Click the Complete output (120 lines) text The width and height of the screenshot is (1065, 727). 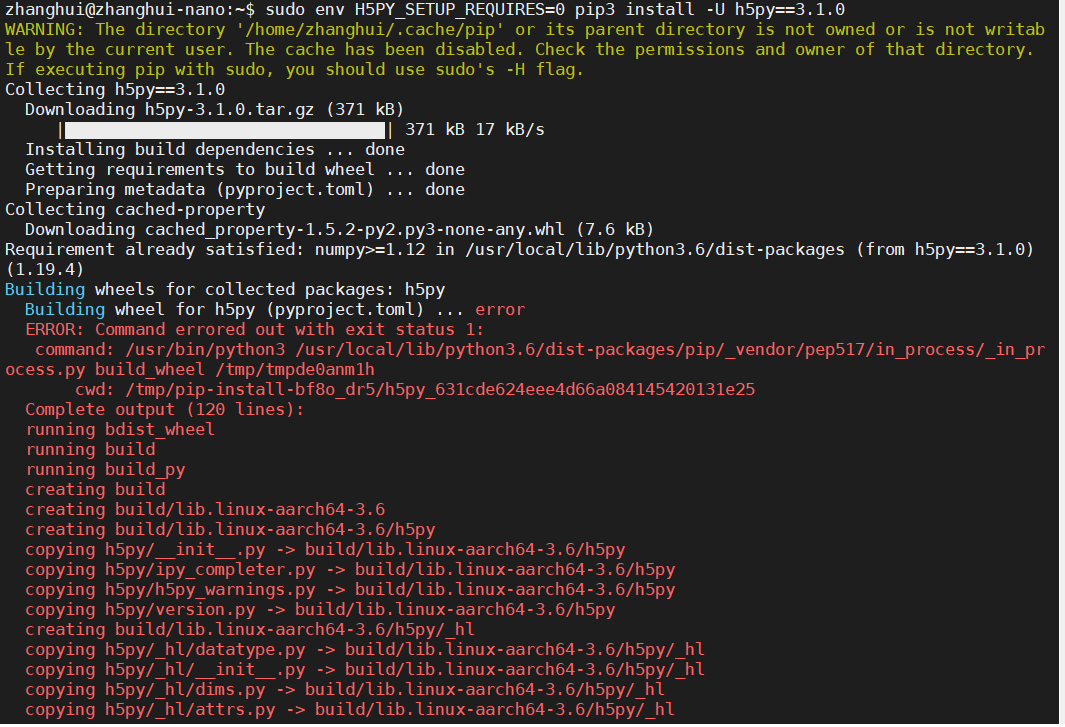tap(164, 410)
